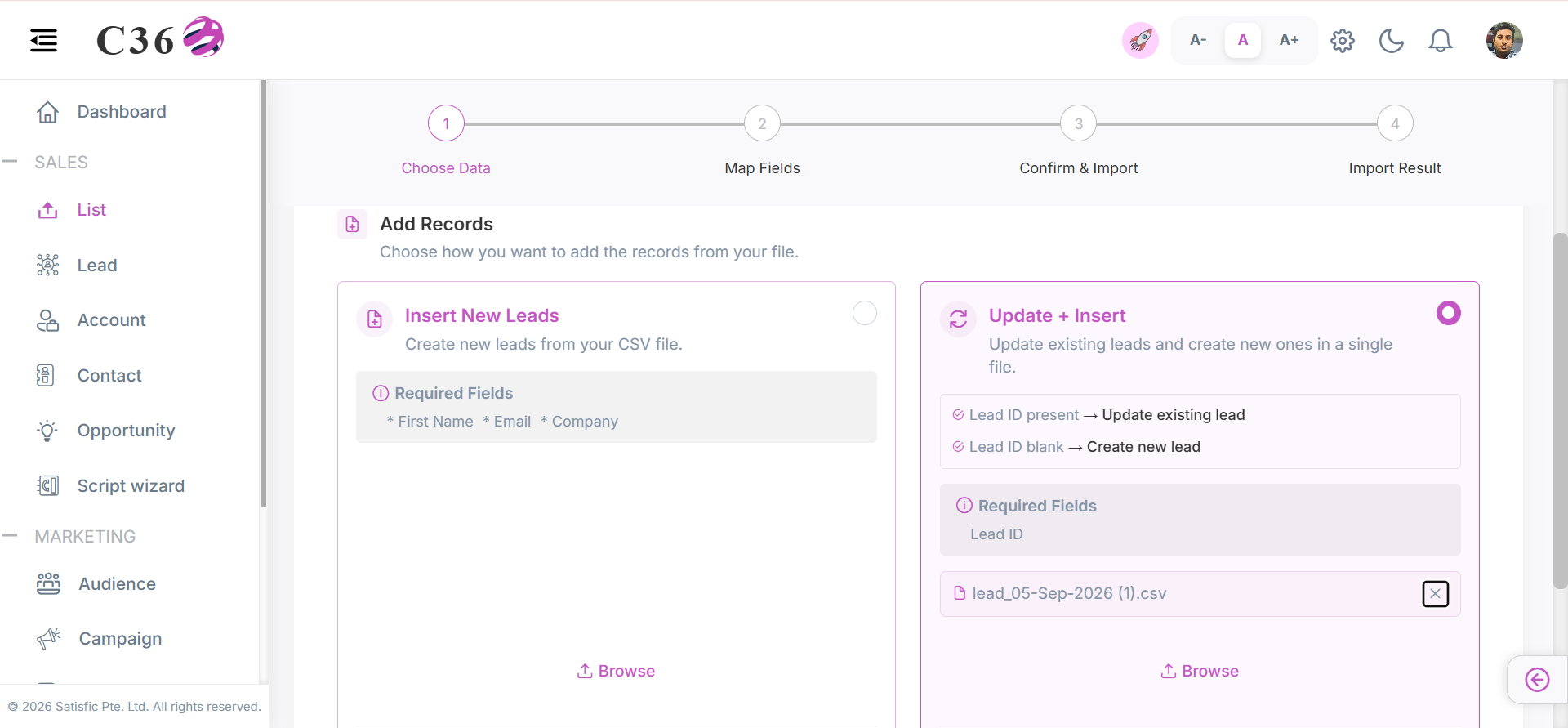Click the Contact sidebar icon

46,375
